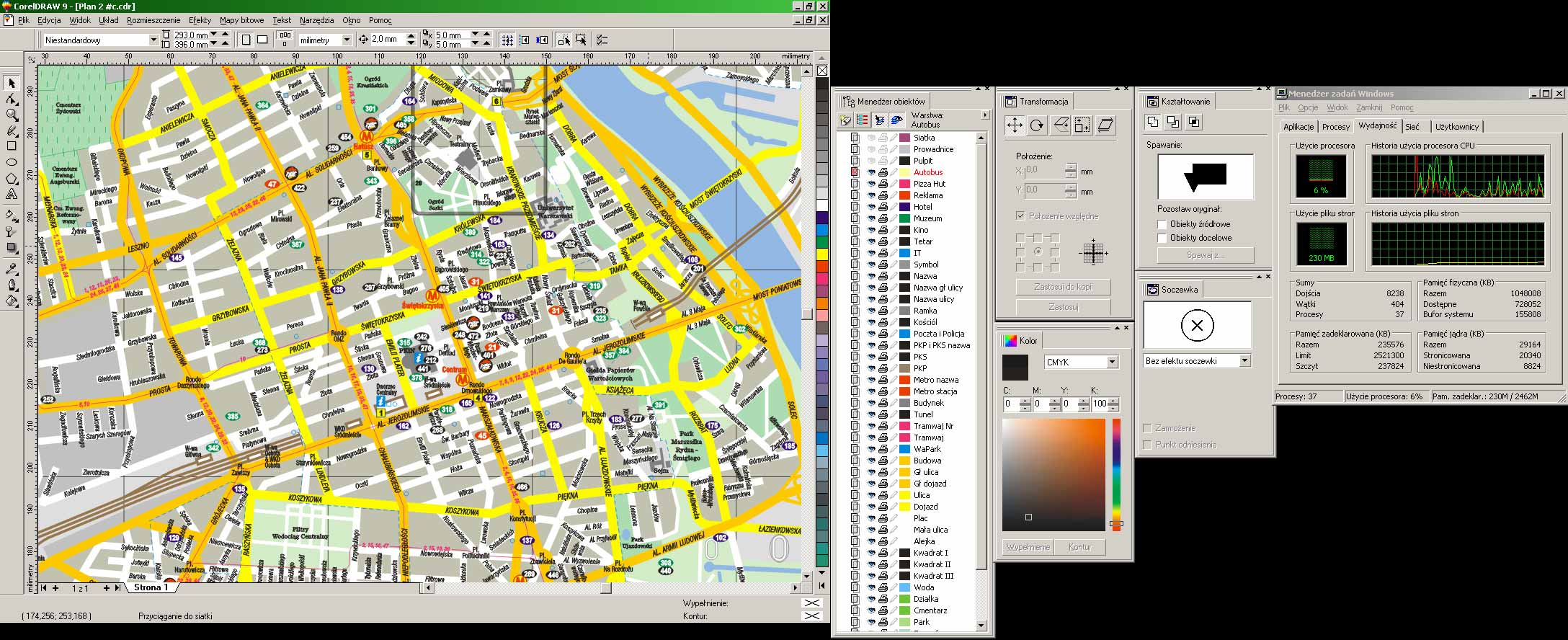Screen dimensions: 1568x640
Task: Pick the Ellipse tool in toolbox
Action: [12, 162]
